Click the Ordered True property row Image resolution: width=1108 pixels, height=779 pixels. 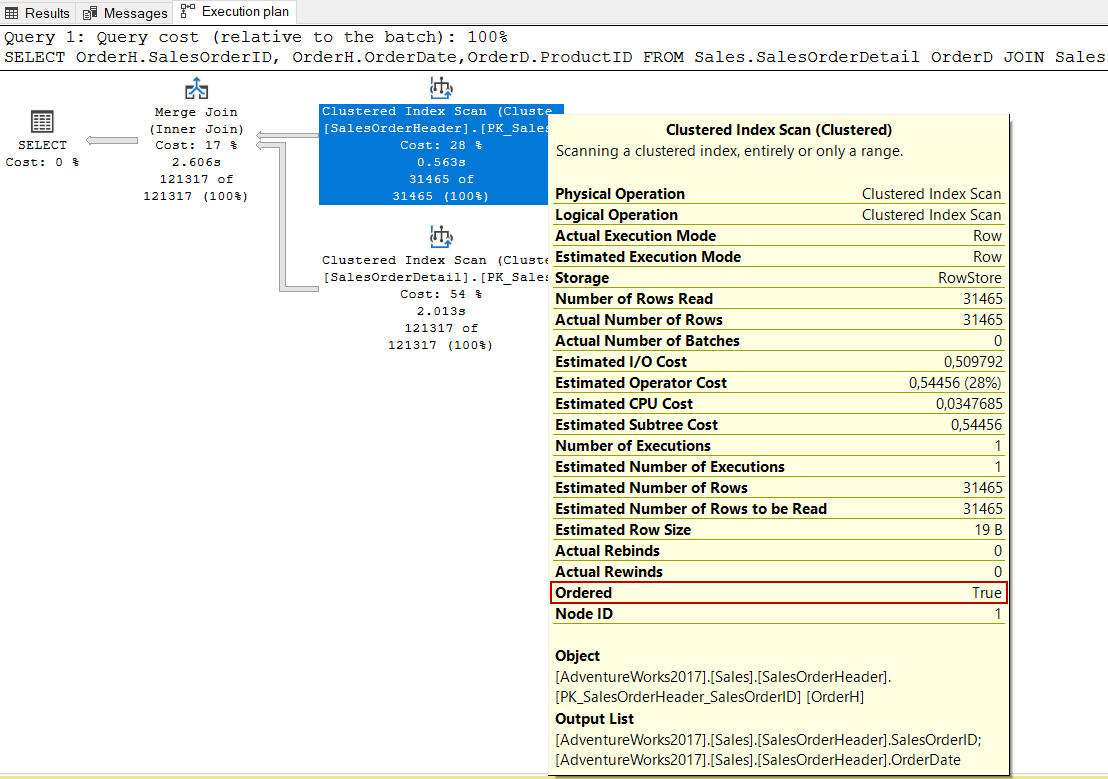coord(778,592)
